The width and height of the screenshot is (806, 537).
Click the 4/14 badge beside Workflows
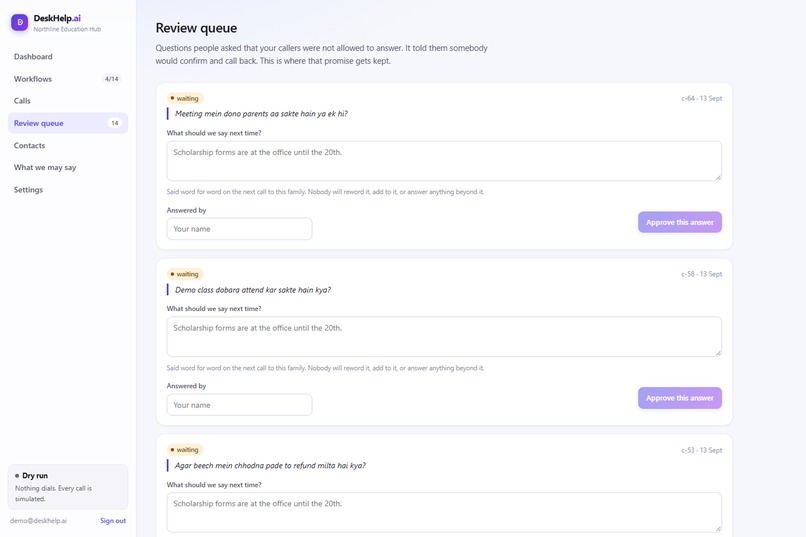click(x=112, y=79)
